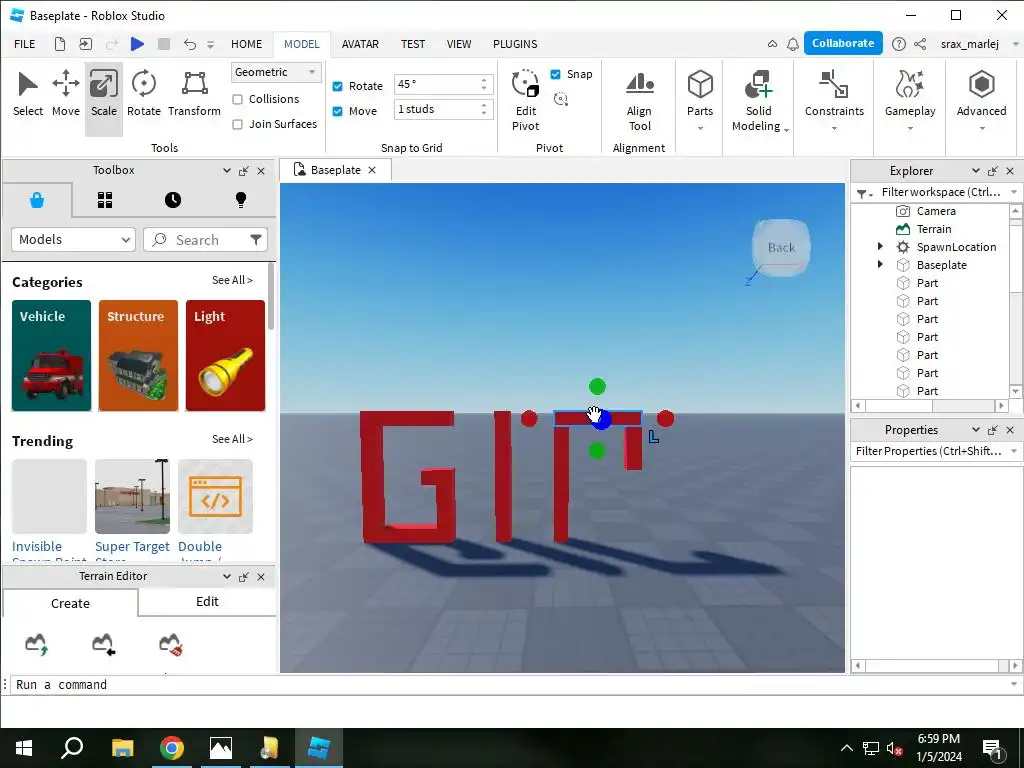
Task: Uncheck the pivot Snap checkbox
Action: pos(556,74)
